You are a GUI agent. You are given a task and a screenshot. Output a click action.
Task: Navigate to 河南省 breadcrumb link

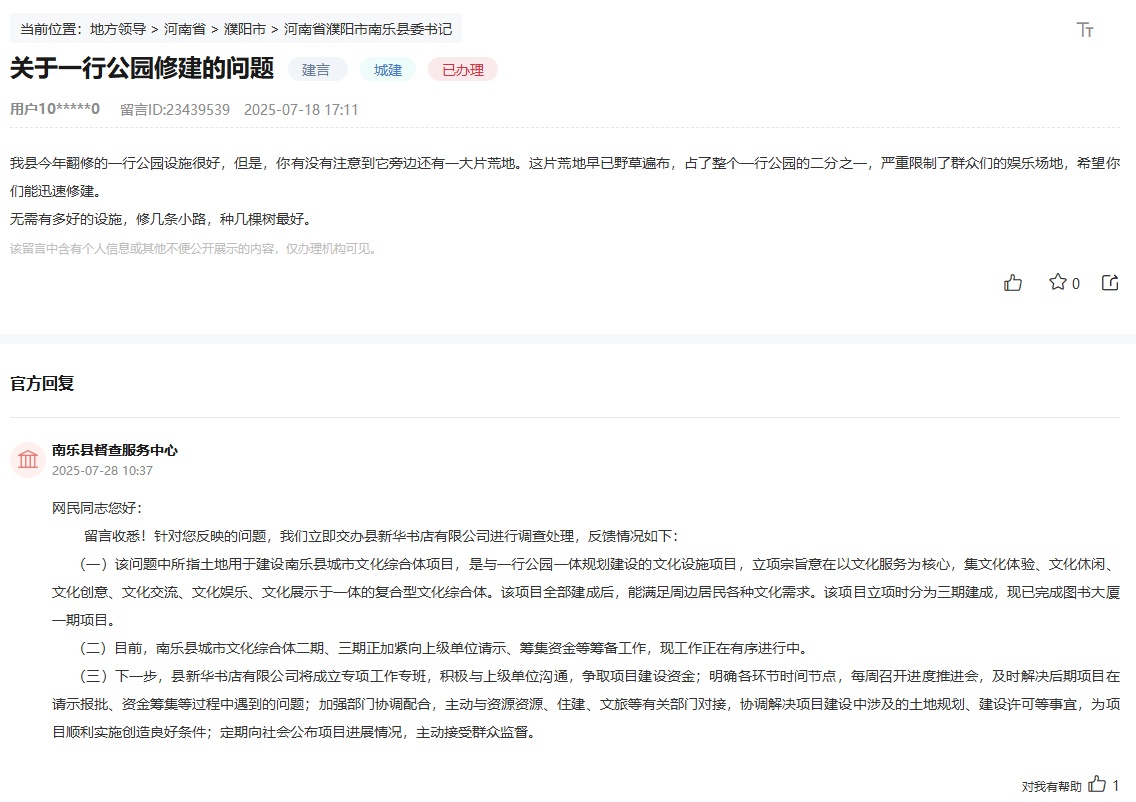click(x=185, y=29)
